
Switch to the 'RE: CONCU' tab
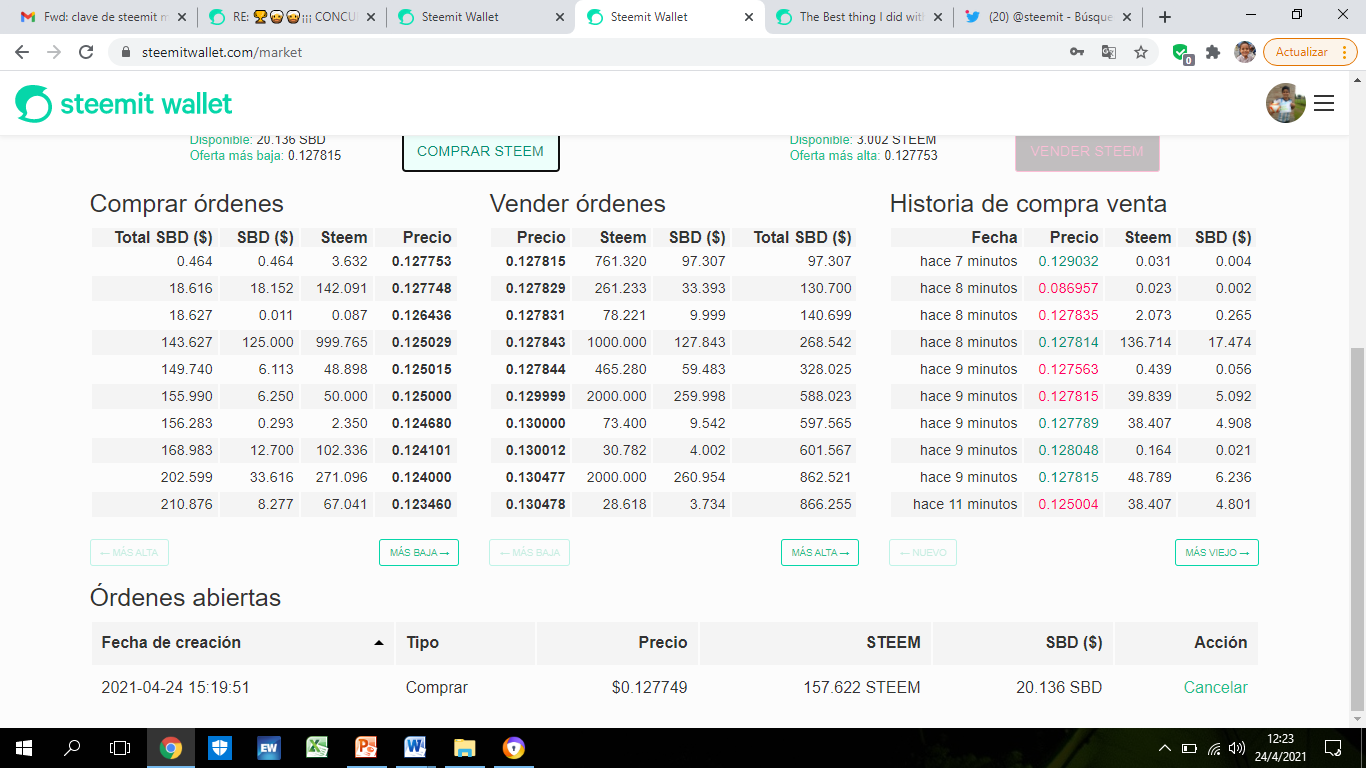292,17
